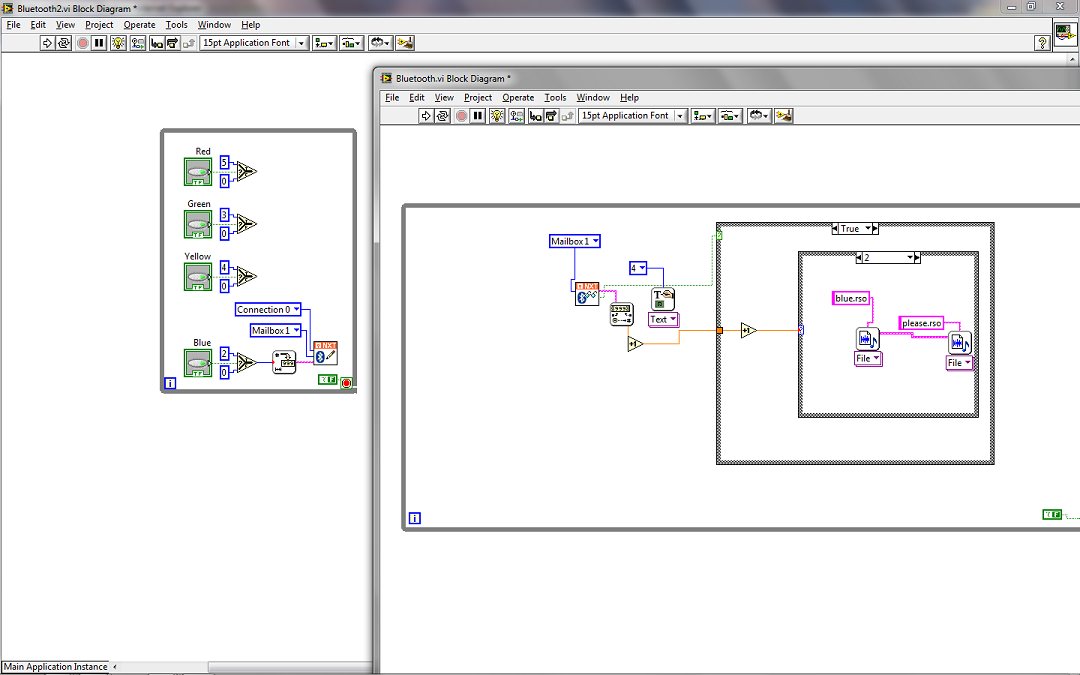The width and height of the screenshot is (1080, 675).
Task: Open Reorder dropdown in Bluetooth2.vi toolbar
Action: (x=380, y=43)
